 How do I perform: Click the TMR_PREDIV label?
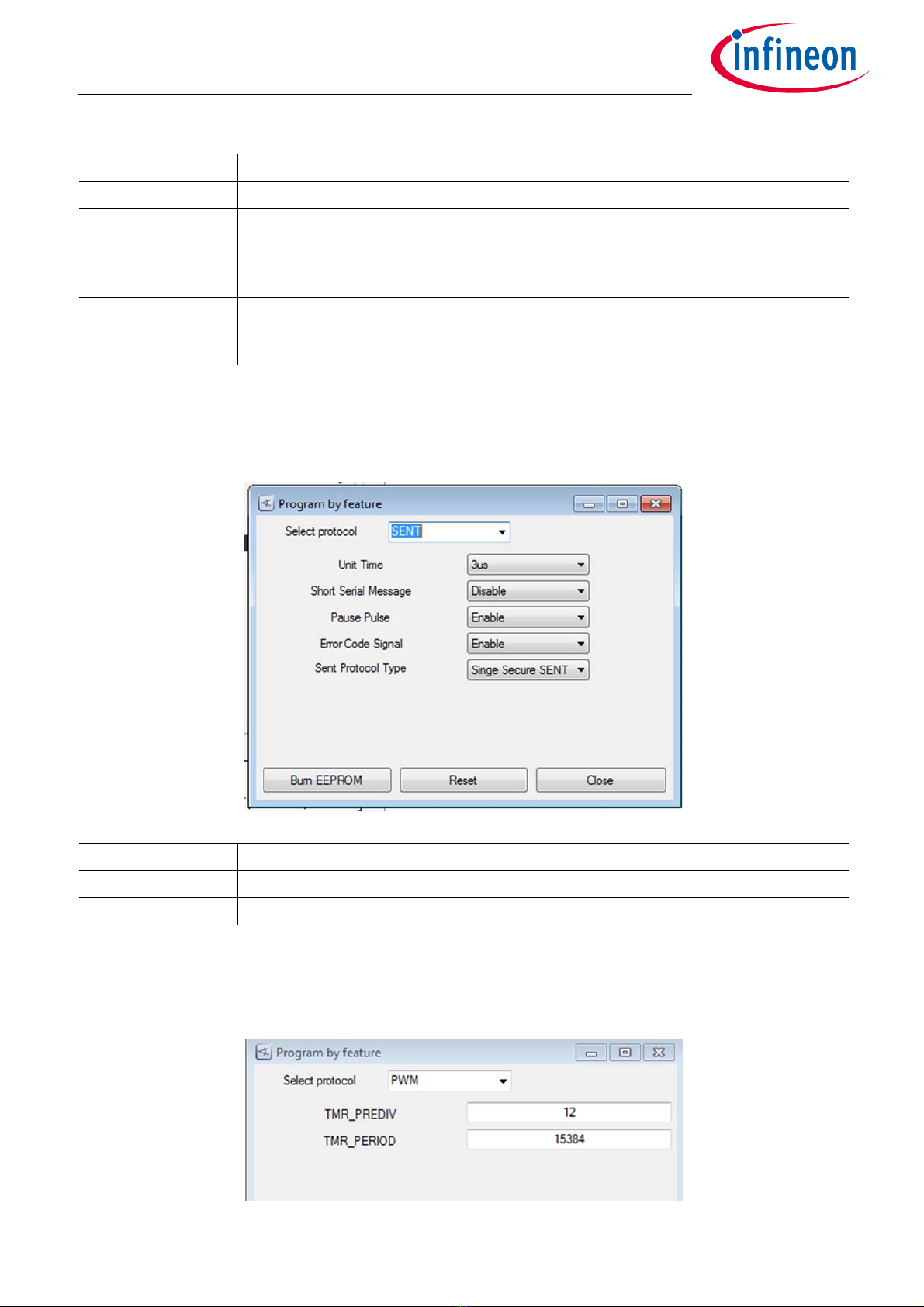(360, 1114)
